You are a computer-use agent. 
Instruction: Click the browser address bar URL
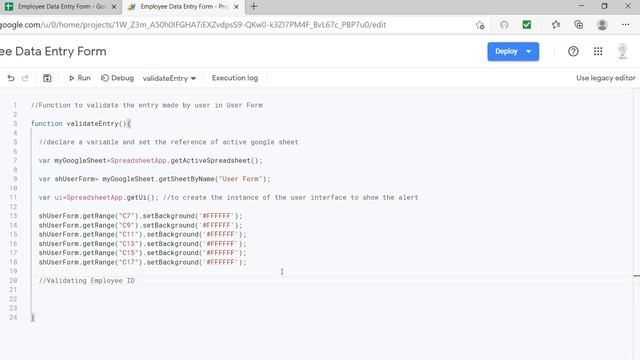click(x=193, y=25)
